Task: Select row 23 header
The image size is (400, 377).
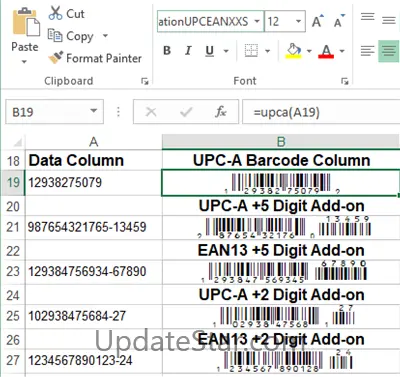Action: pyautogui.click(x=13, y=272)
